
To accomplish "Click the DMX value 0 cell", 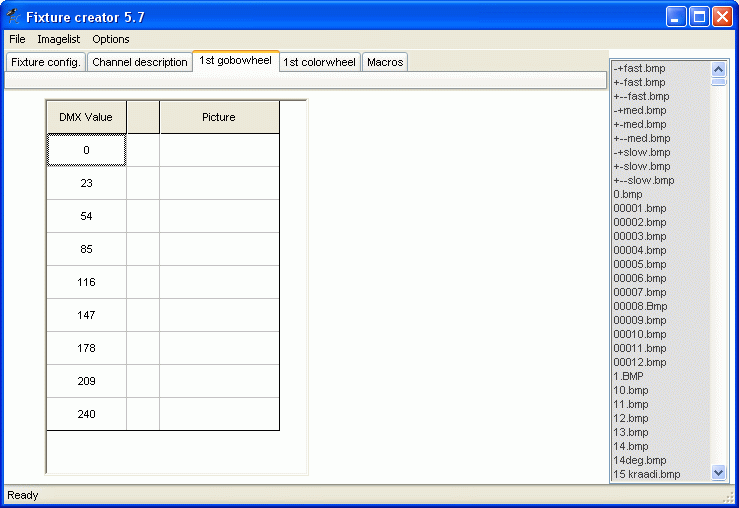I will click(x=86, y=150).
